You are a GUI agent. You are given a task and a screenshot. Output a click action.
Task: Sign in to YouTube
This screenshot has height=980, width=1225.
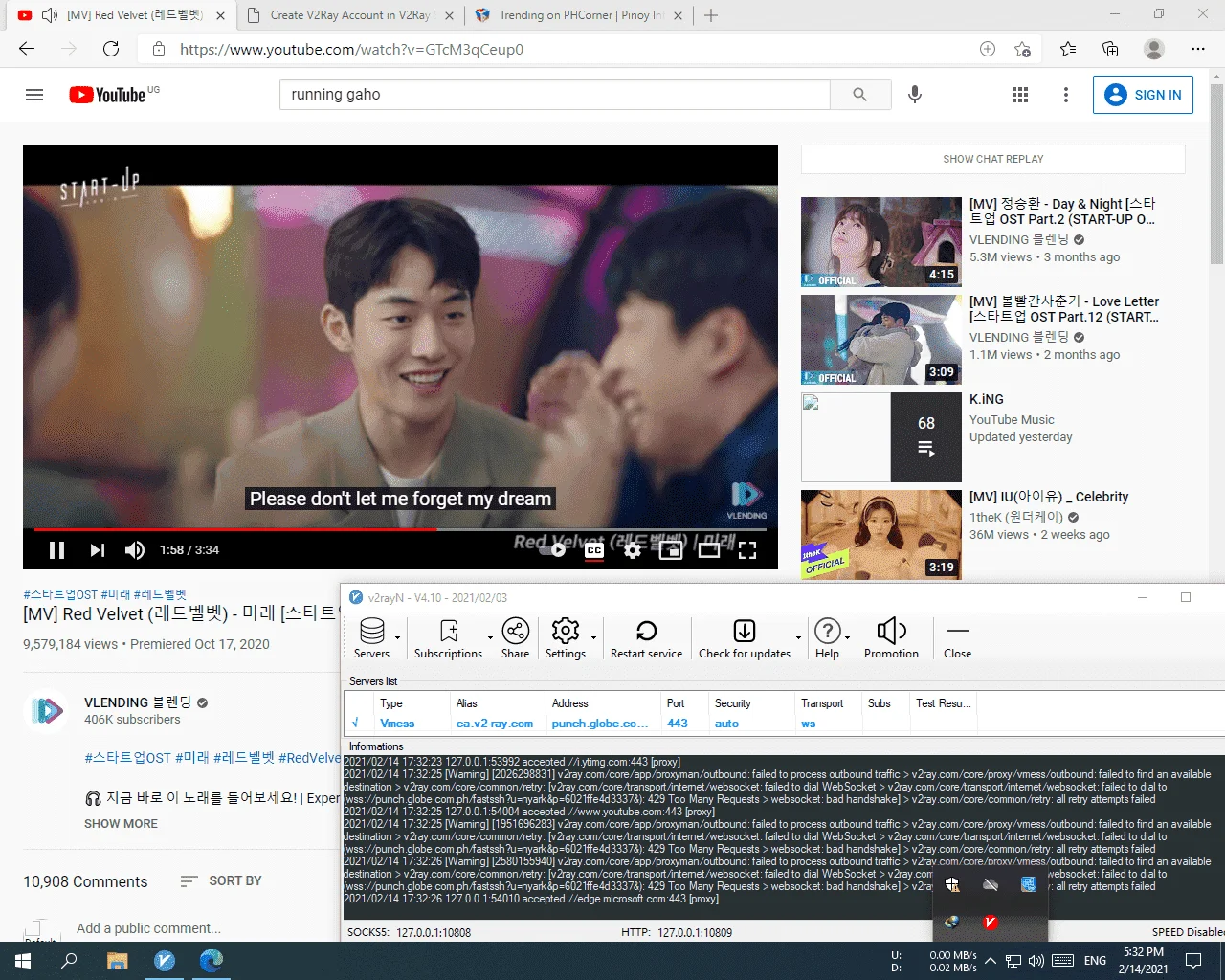tap(1143, 95)
